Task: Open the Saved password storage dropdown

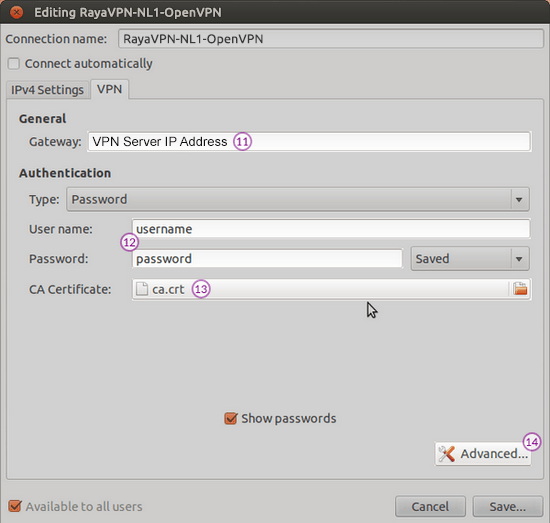Action: tap(470, 259)
